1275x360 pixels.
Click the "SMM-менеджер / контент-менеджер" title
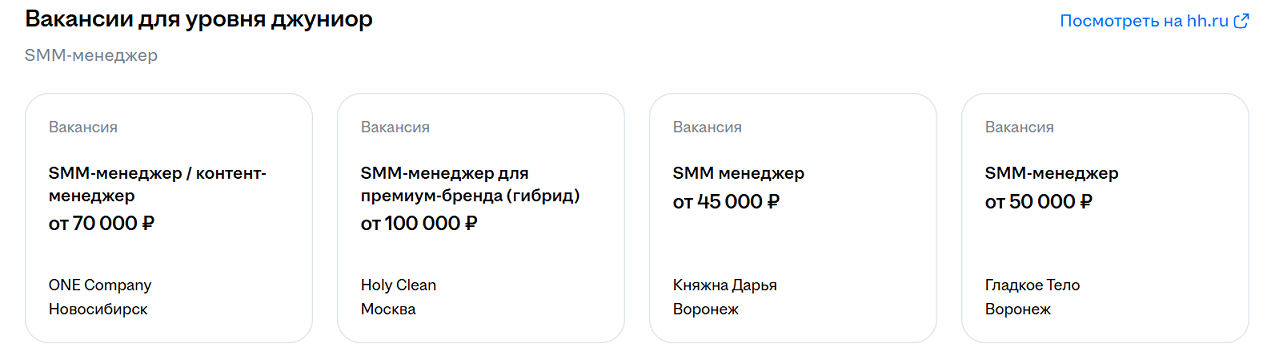click(158, 185)
